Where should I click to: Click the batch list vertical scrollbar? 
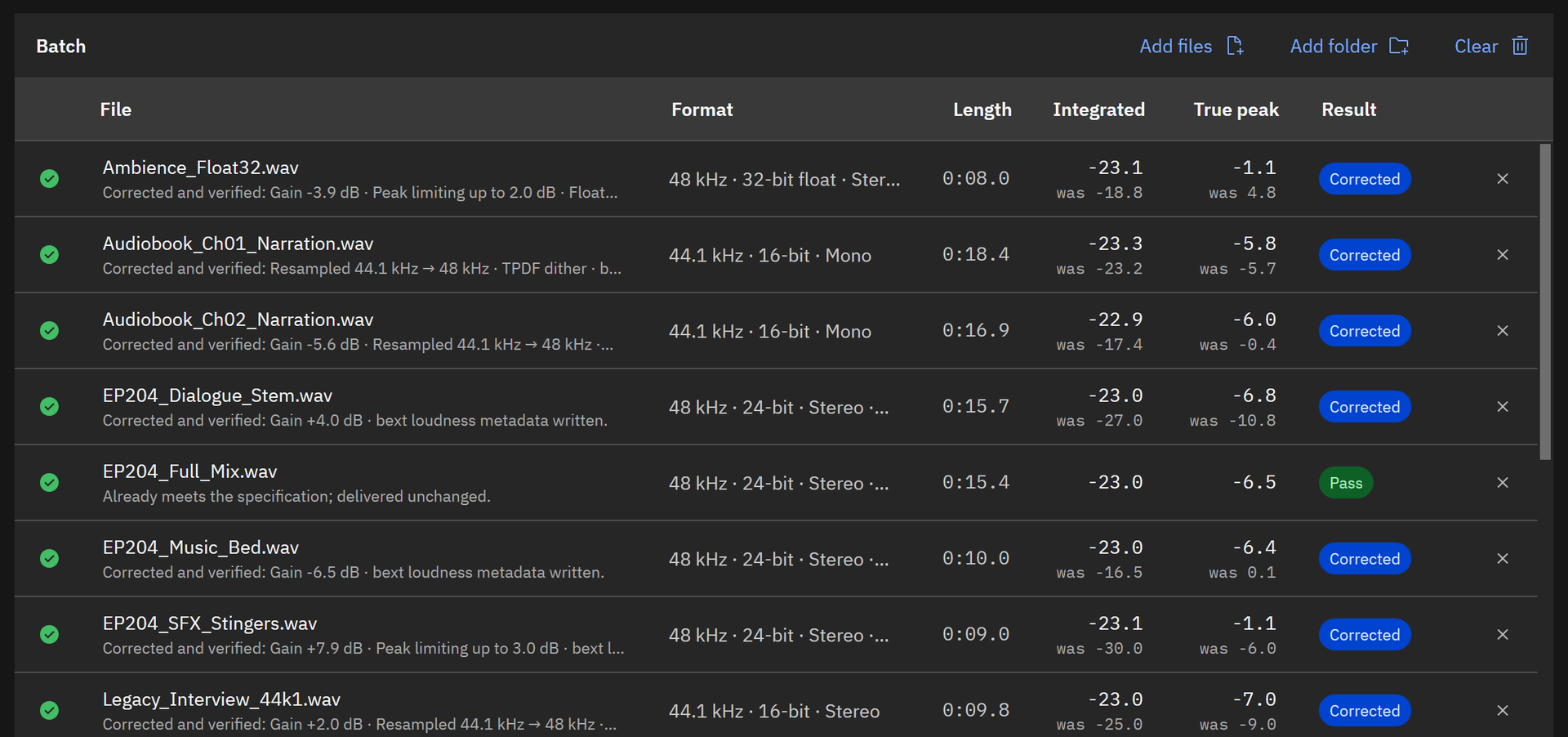tap(1545, 302)
